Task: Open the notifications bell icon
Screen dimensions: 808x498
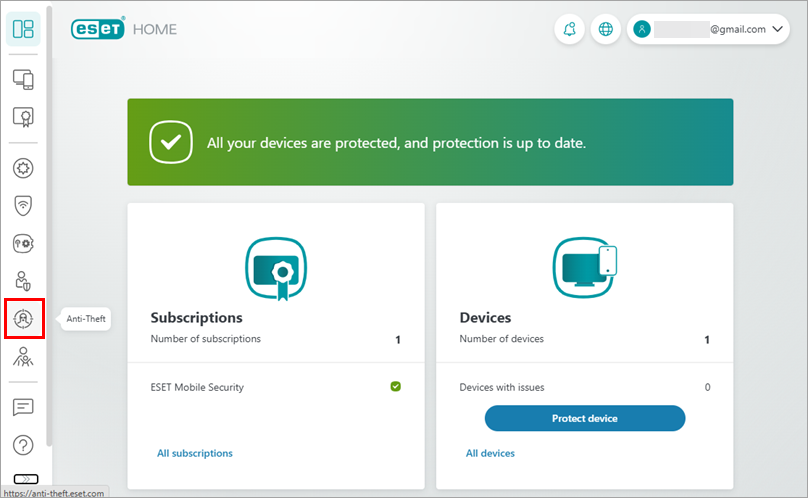Action: click(570, 30)
